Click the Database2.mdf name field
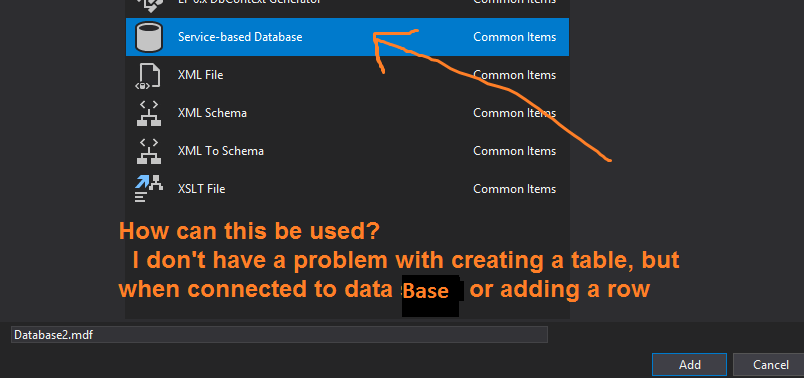The width and height of the screenshot is (804, 378). 279,335
